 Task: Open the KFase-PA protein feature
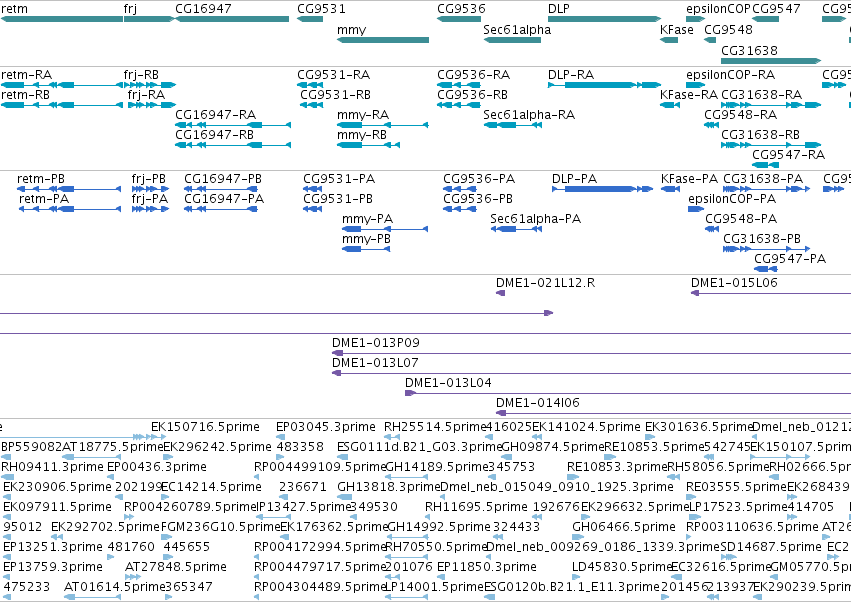point(671,189)
